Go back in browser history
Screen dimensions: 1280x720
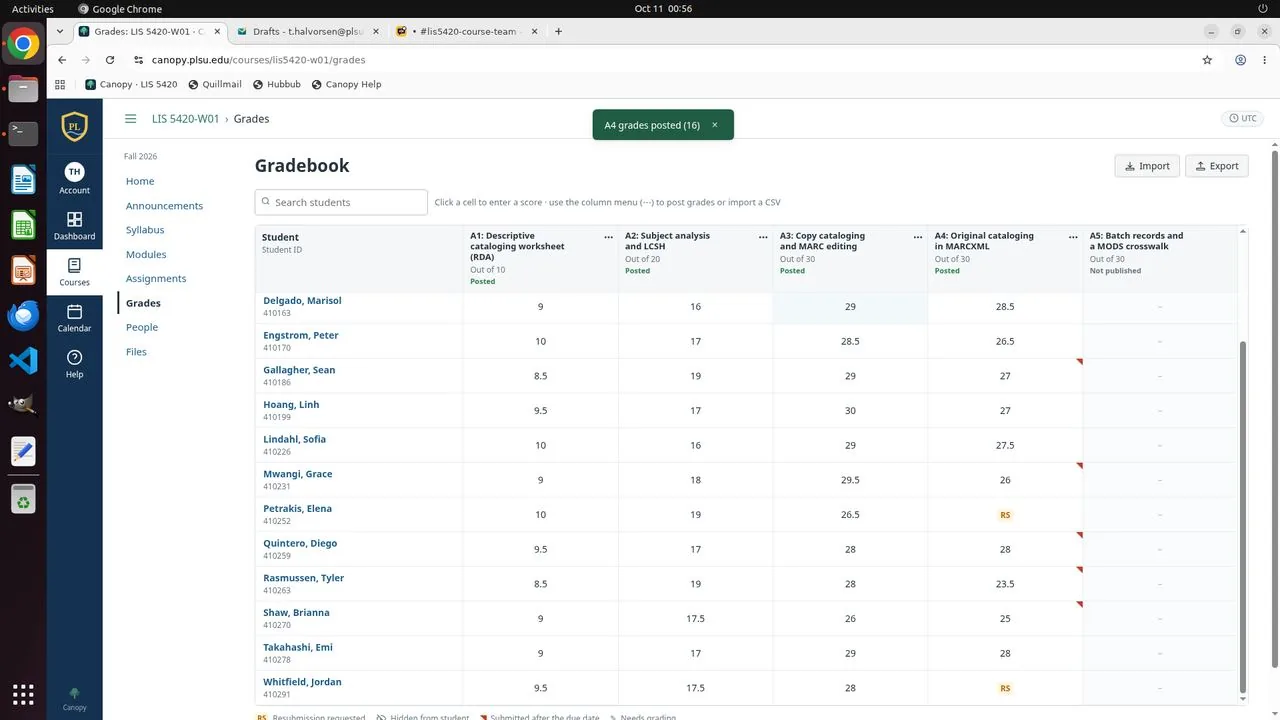(62, 60)
